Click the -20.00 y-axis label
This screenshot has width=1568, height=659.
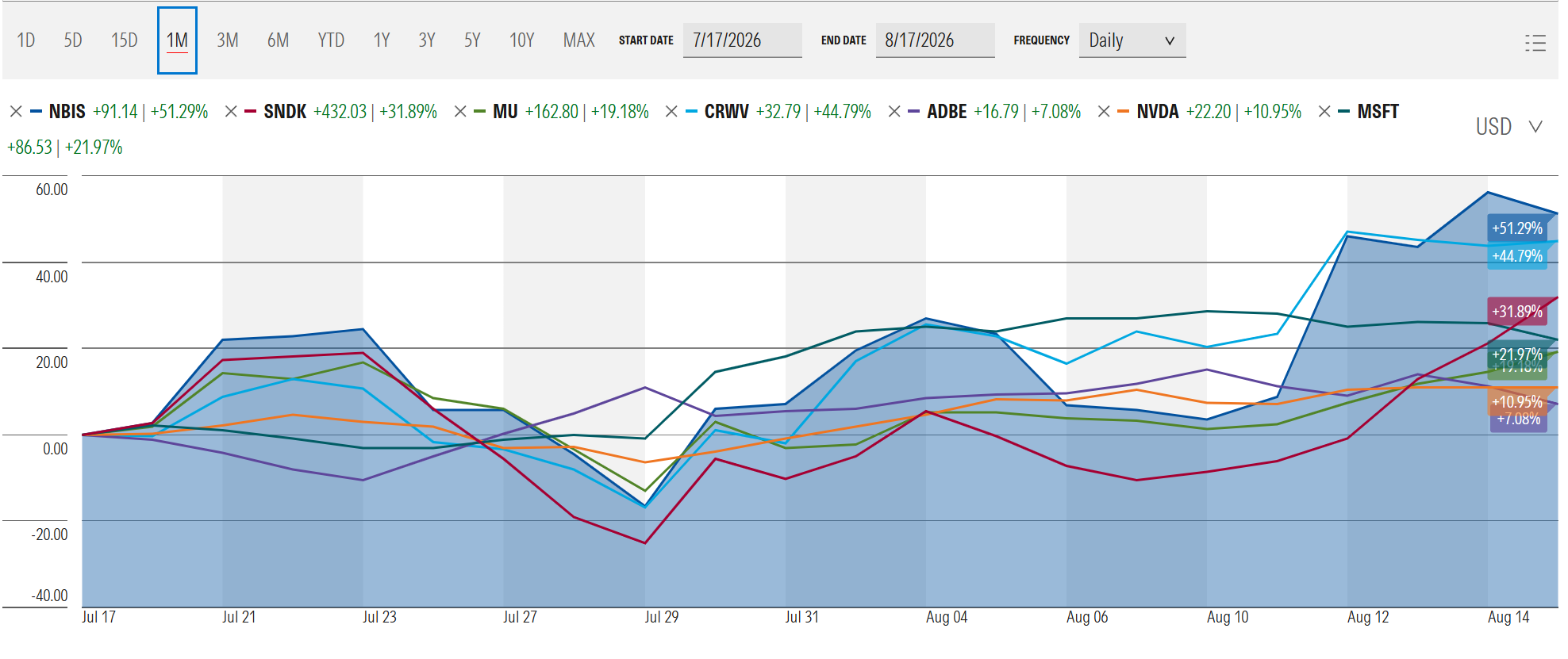(x=49, y=534)
